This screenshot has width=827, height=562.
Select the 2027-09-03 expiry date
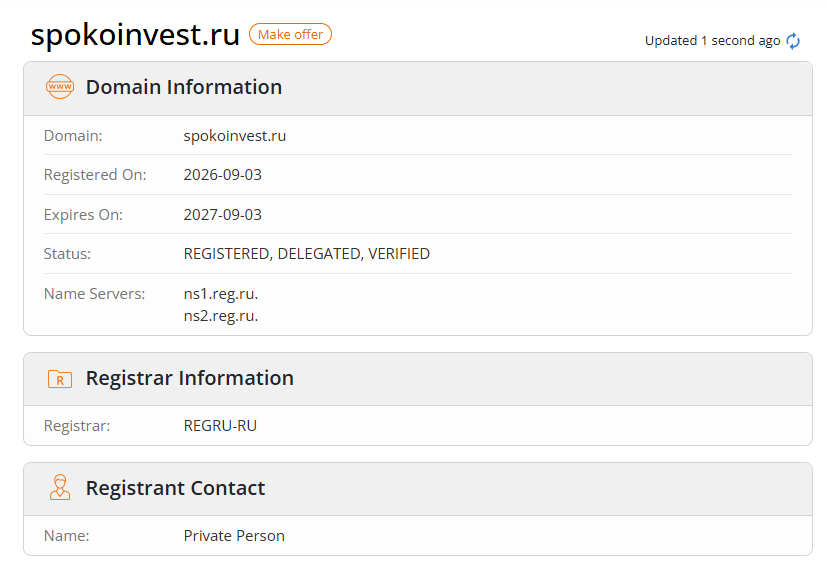point(223,215)
